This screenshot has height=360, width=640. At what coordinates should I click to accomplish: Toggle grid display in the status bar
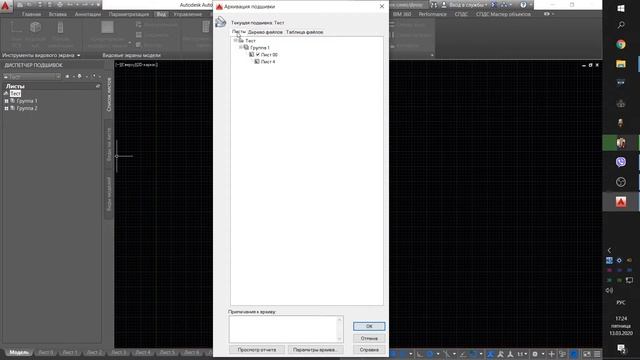click(393, 354)
